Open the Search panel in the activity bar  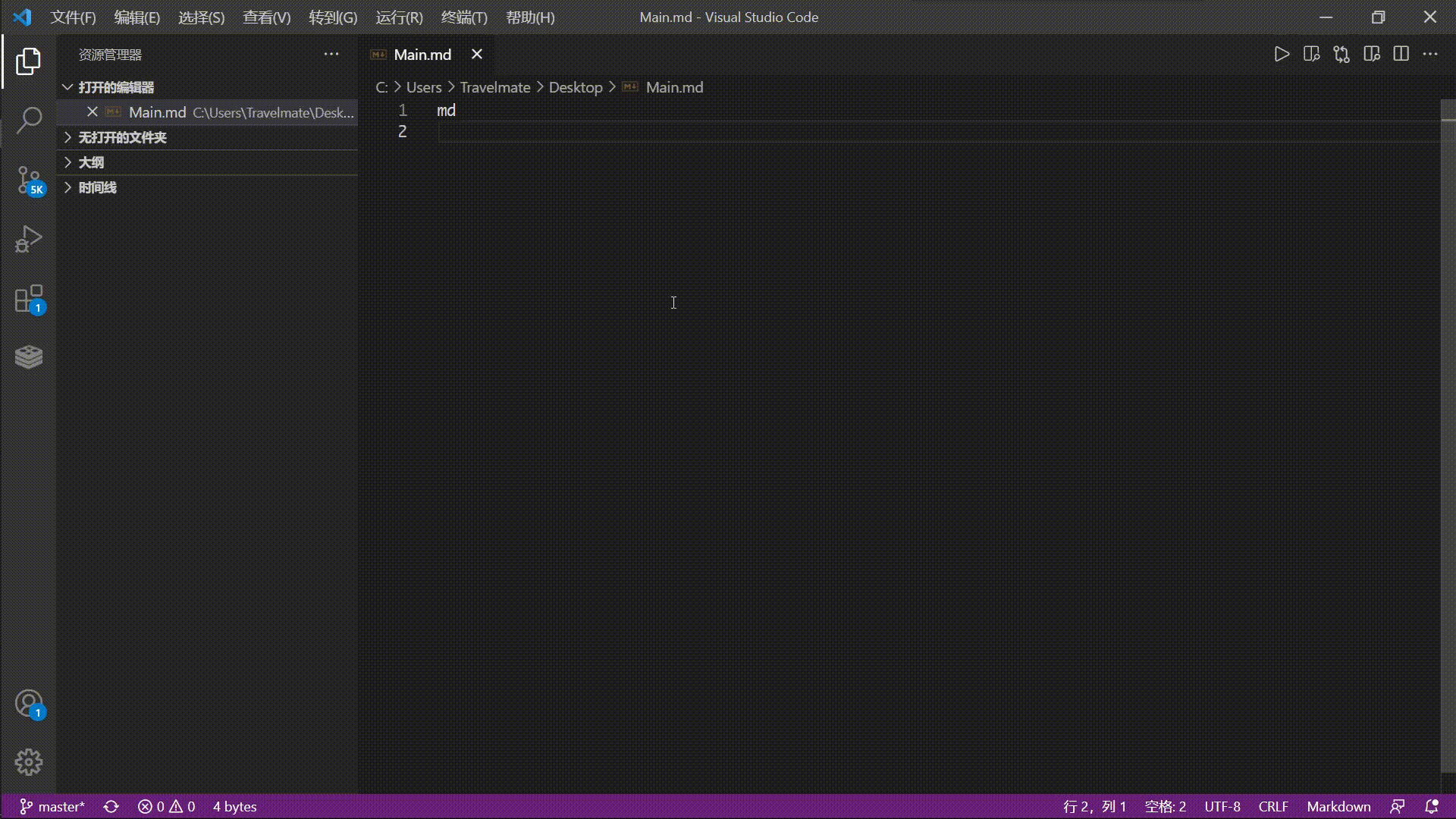pyautogui.click(x=29, y=120)
